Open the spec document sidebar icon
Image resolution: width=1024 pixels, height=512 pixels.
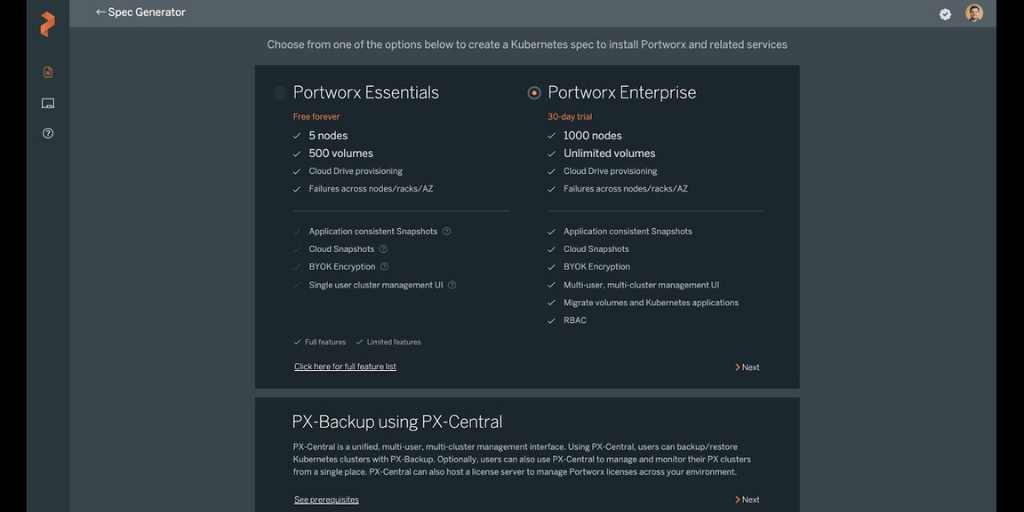48,72
